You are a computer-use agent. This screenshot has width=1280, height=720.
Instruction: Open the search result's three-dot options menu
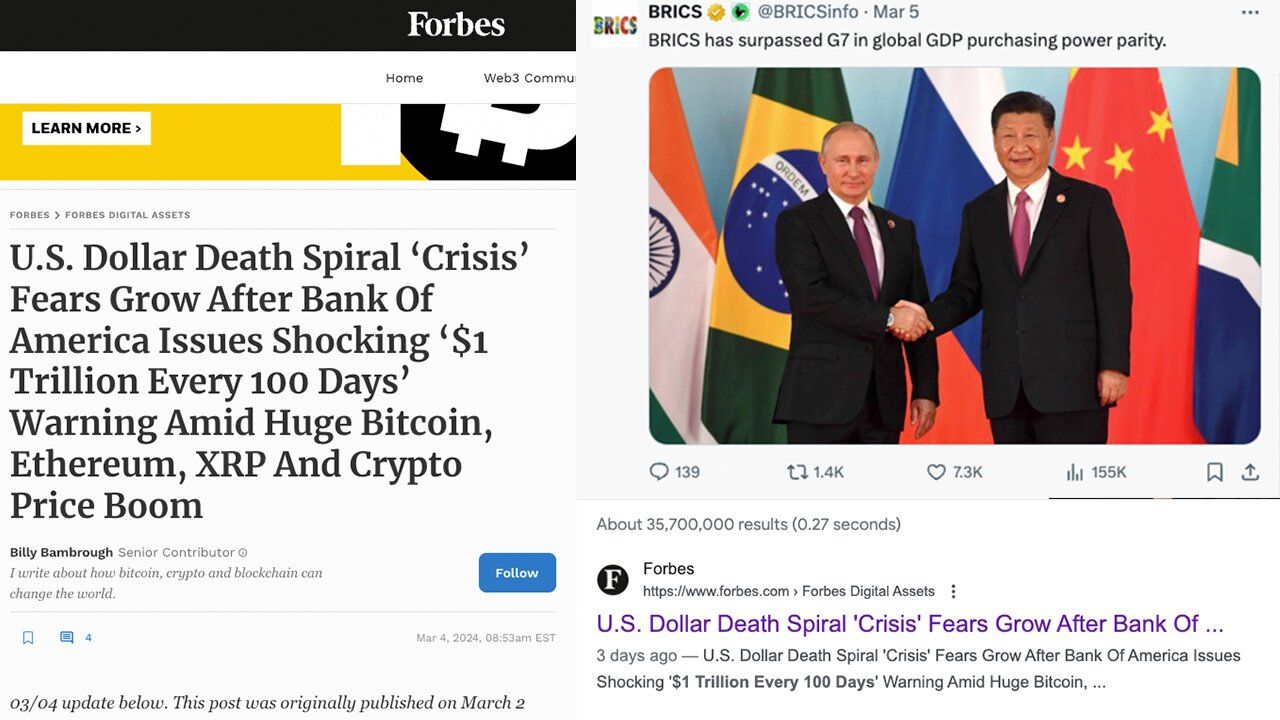coord(954,591)
